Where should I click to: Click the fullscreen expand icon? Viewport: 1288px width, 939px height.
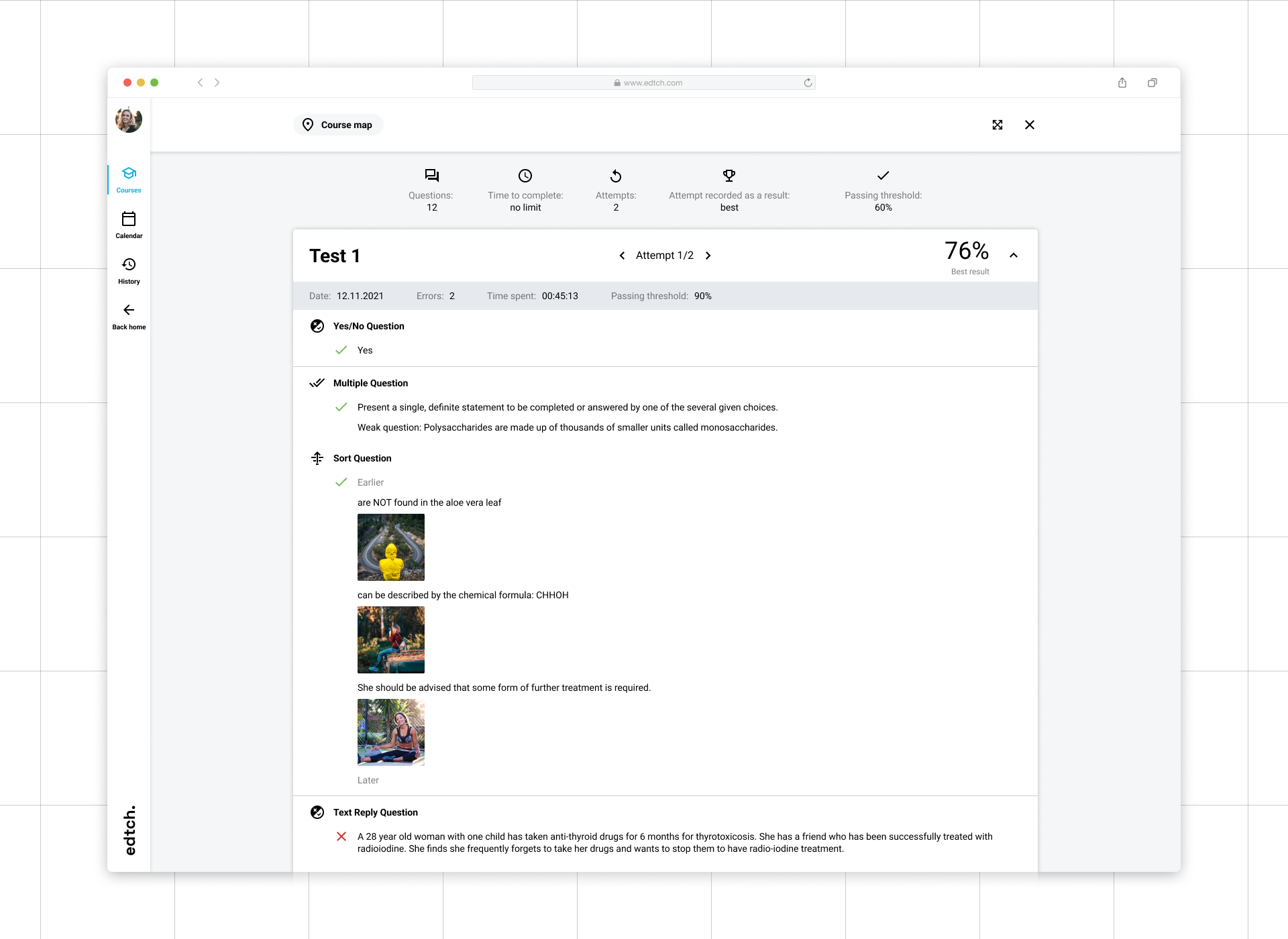(x=998, y=125)
